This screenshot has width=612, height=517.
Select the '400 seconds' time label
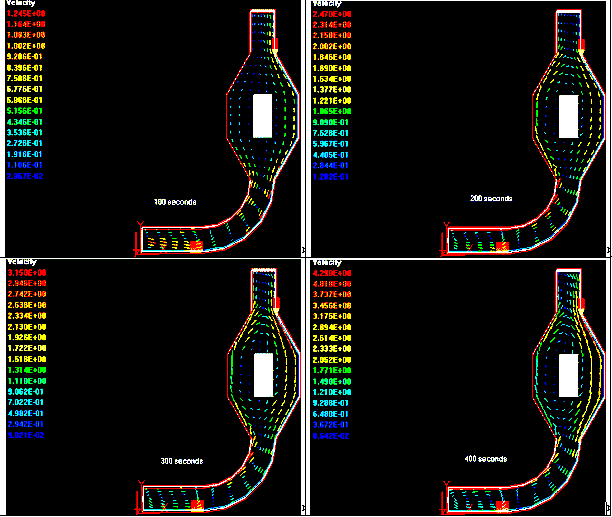point(487,459)
